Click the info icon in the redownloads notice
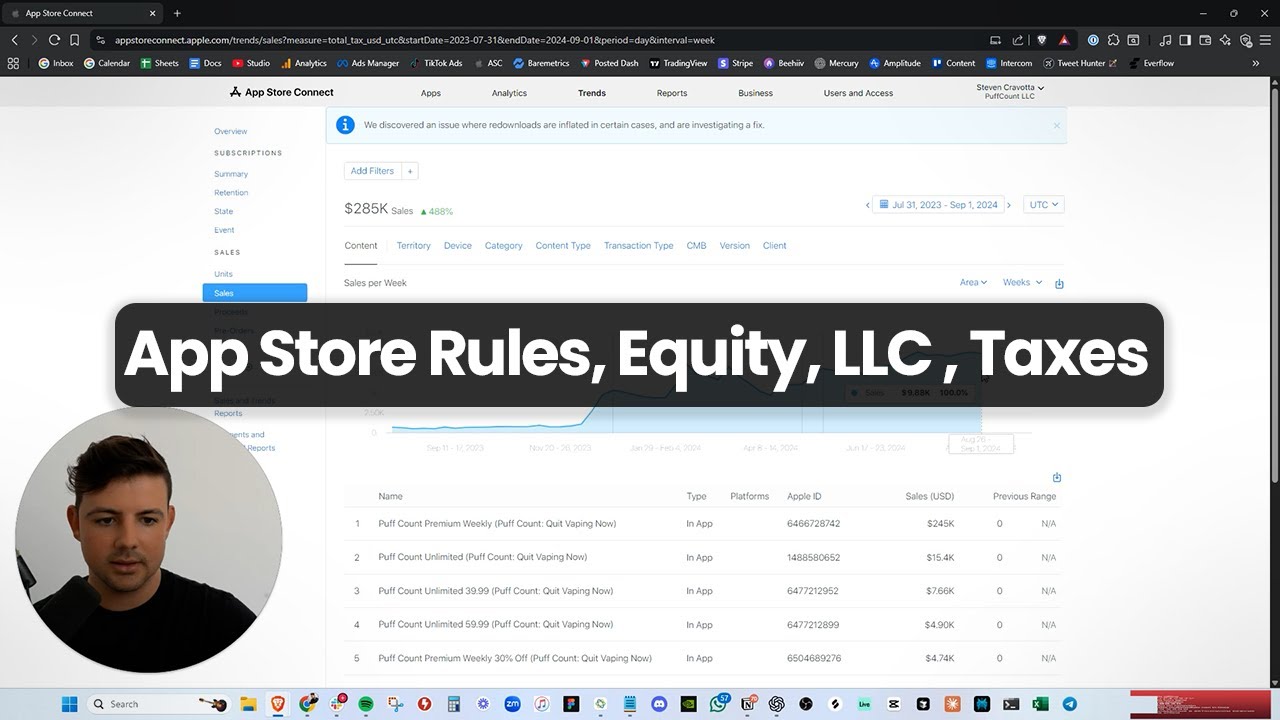 345,125
